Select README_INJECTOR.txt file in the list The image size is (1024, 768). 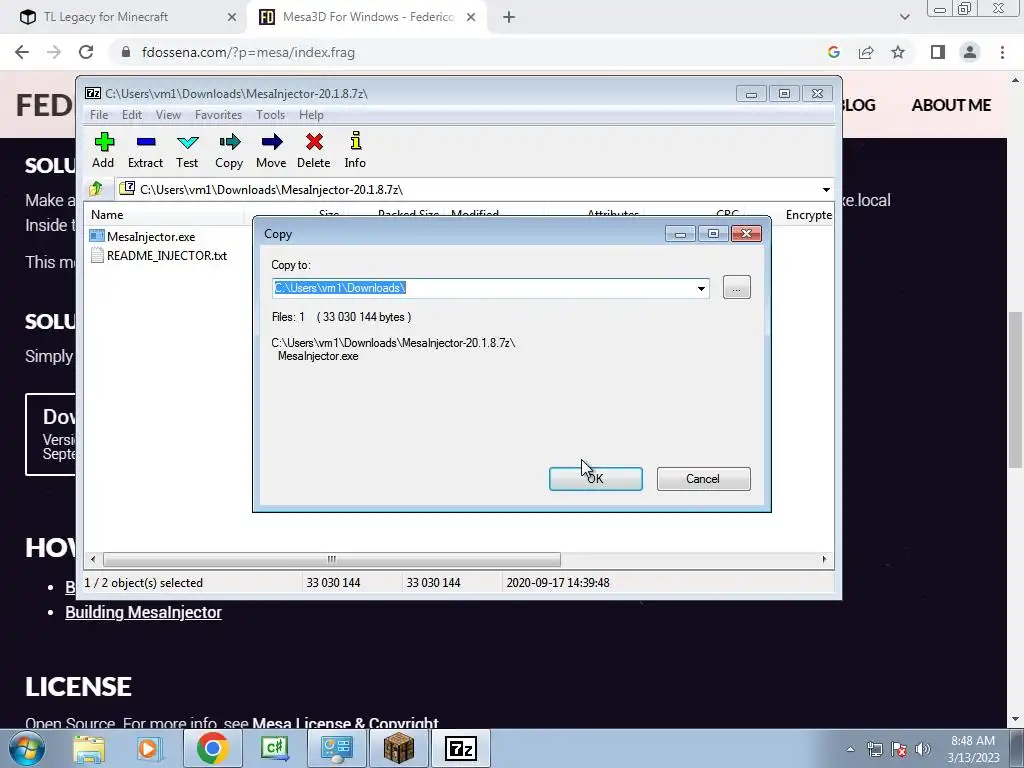(x=159, y=255)
